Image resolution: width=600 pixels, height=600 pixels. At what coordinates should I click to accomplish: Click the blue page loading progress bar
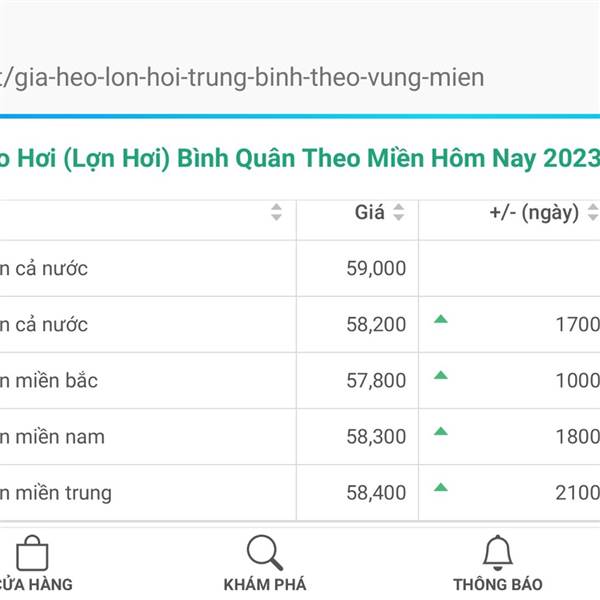(300, 116)
